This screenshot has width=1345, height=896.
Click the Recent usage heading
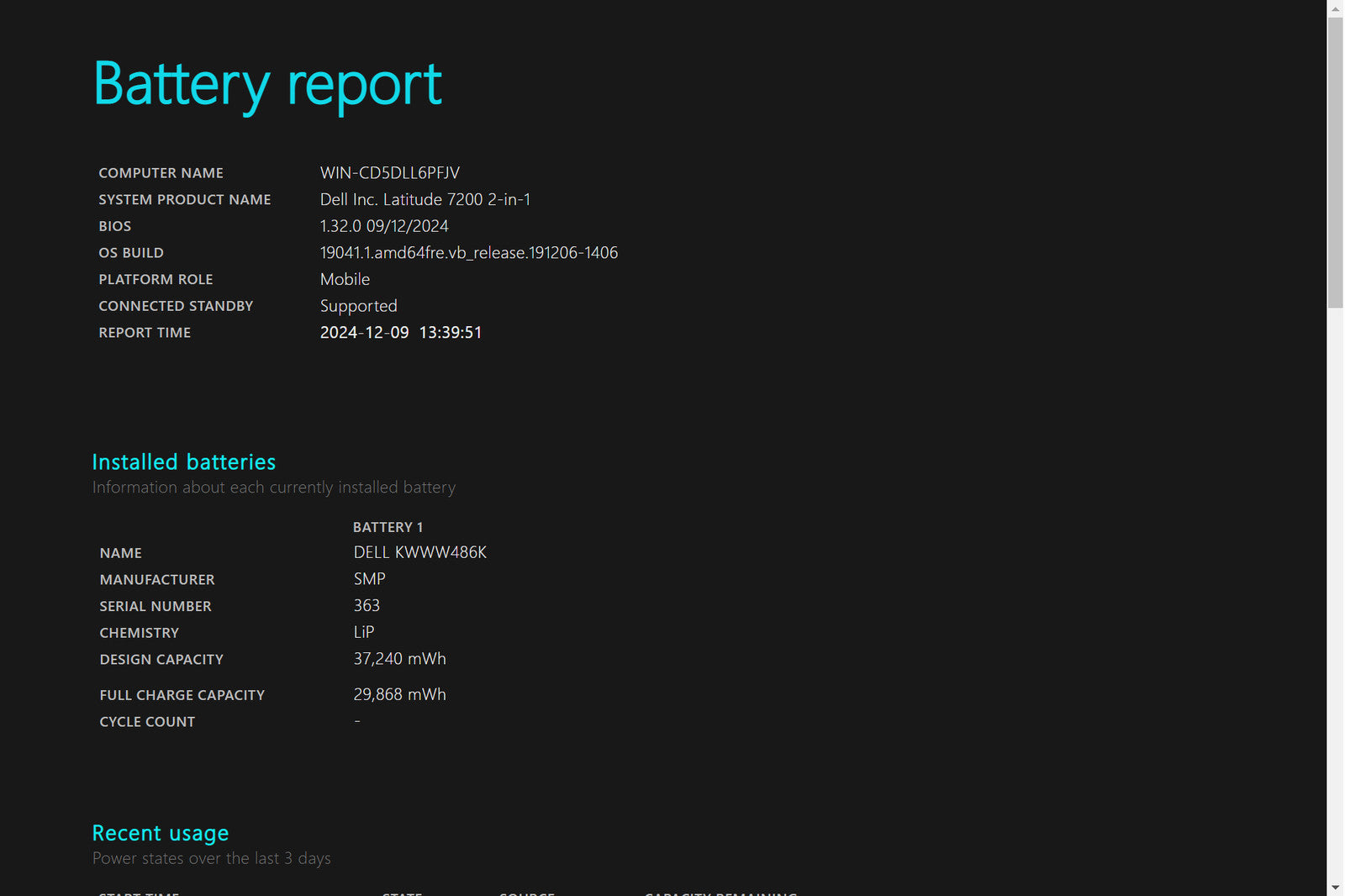[160, 833]
